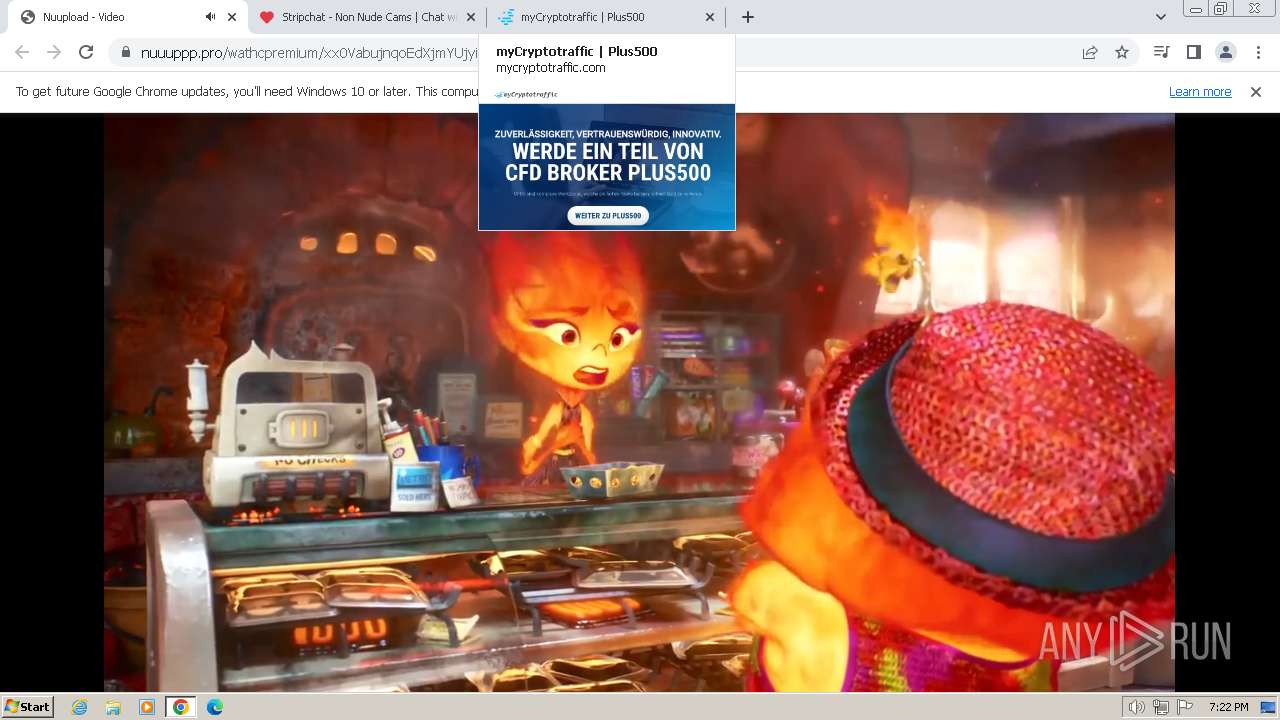Open the tab search dropdown arrow
The width and height of the screenshot is (1280, 720).
(x=1160, y=17)
